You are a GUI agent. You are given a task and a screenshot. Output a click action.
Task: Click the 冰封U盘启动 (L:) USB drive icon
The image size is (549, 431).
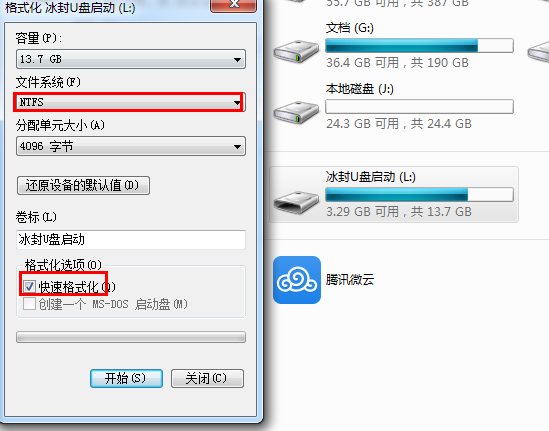[296, 202]
